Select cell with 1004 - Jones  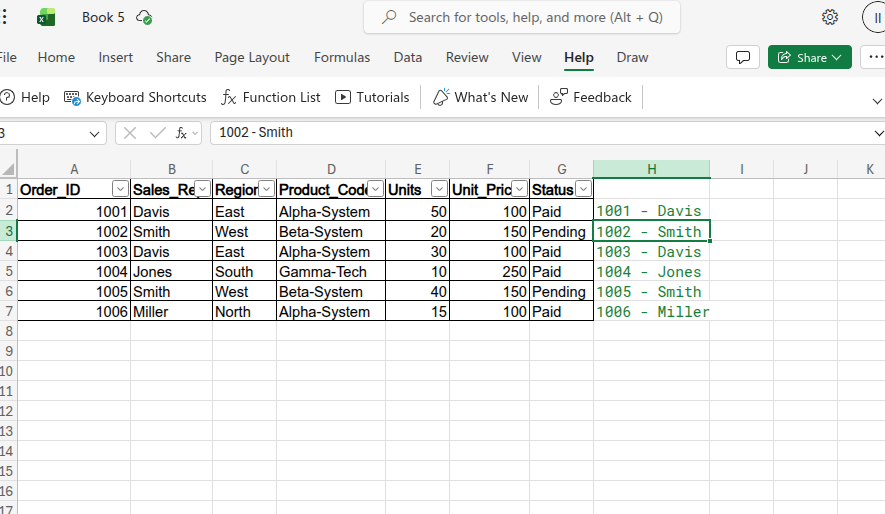click(651, 271)
